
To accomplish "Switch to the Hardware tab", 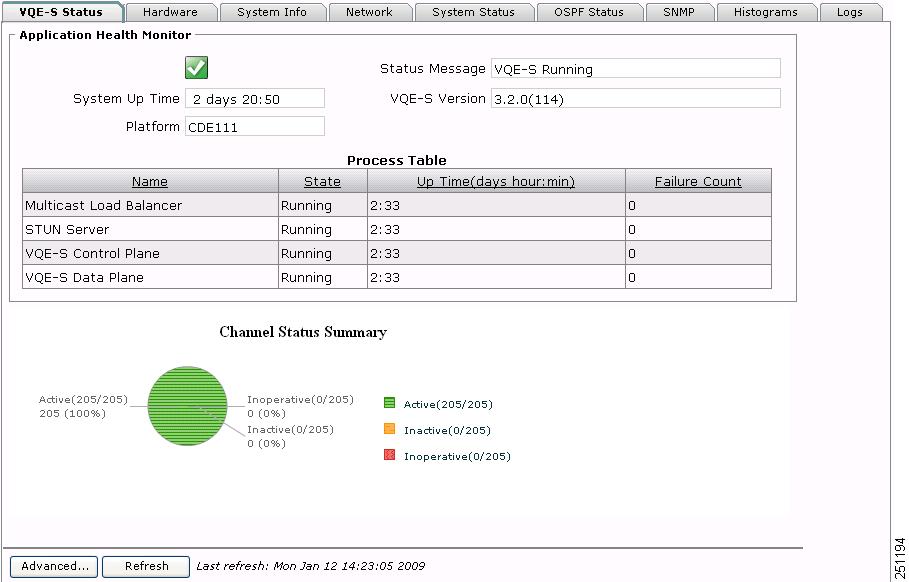I will [x=170, y=12].
